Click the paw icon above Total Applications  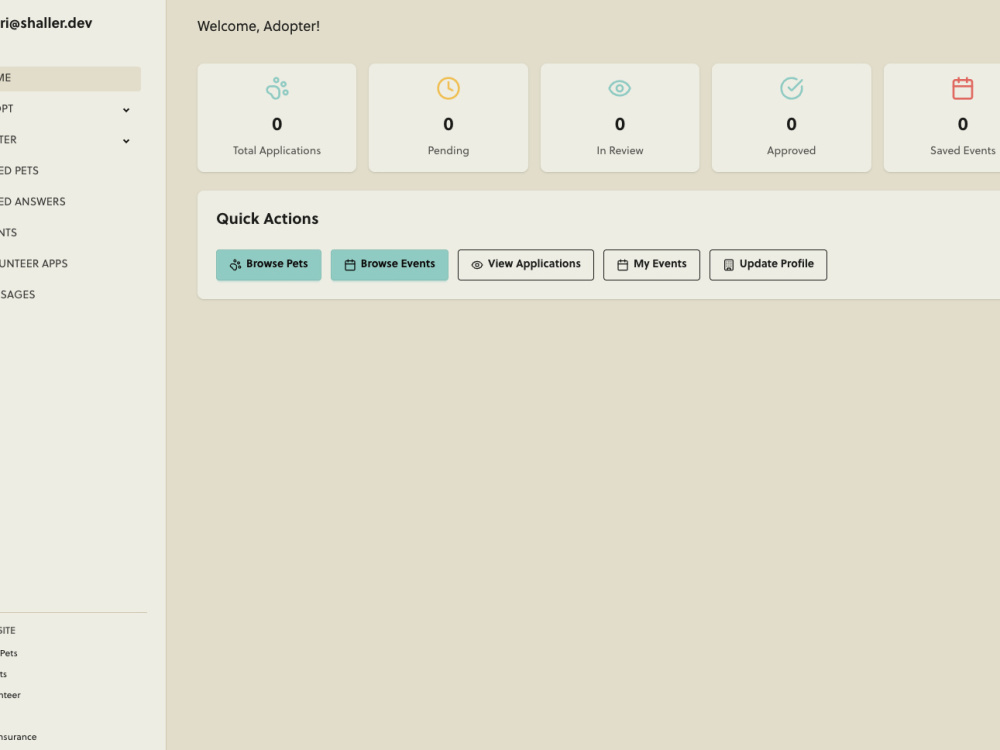pyautogui.click(x=277, y=88)
